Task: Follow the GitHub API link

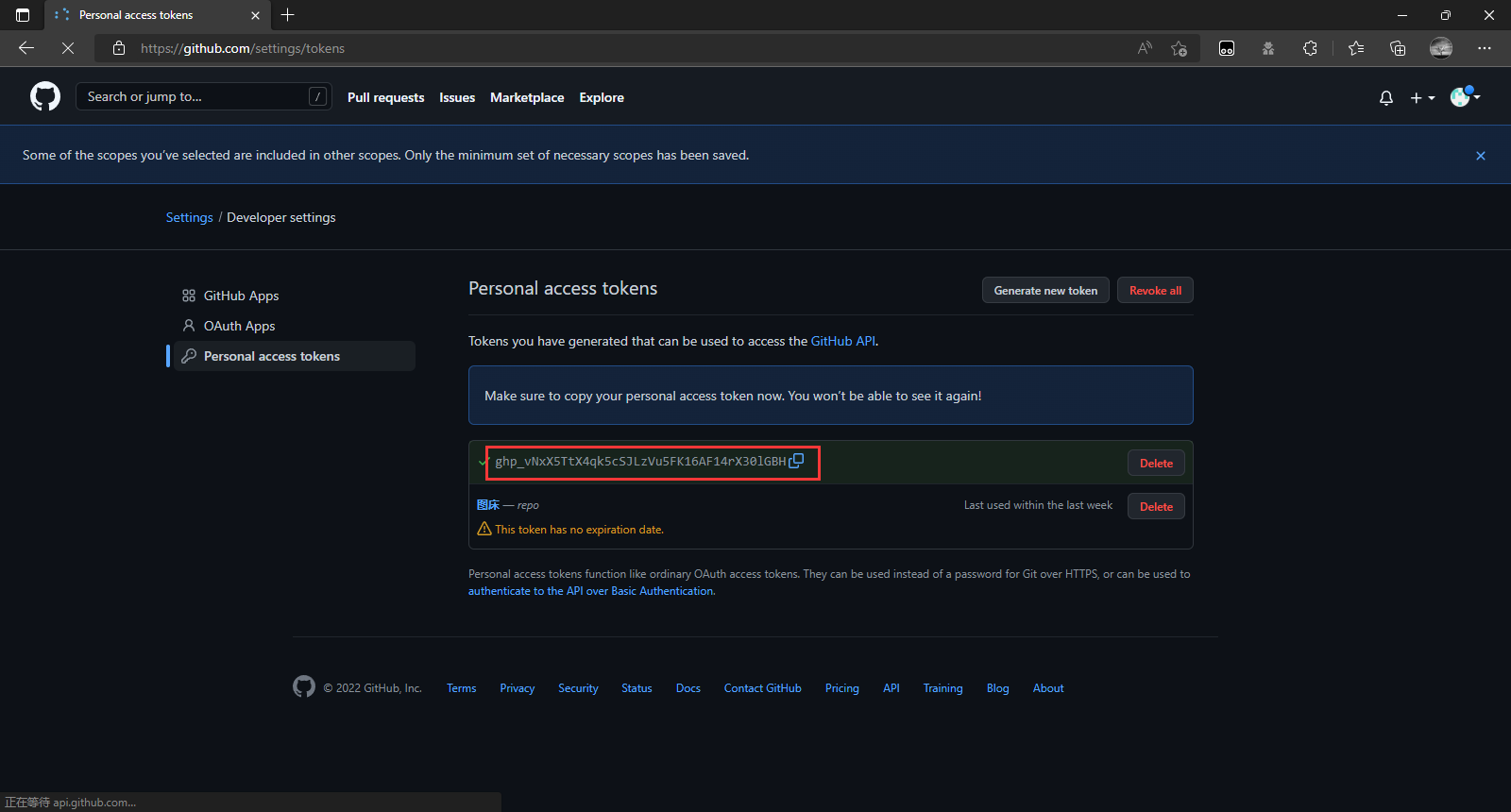Action: [x=843, y=341]
